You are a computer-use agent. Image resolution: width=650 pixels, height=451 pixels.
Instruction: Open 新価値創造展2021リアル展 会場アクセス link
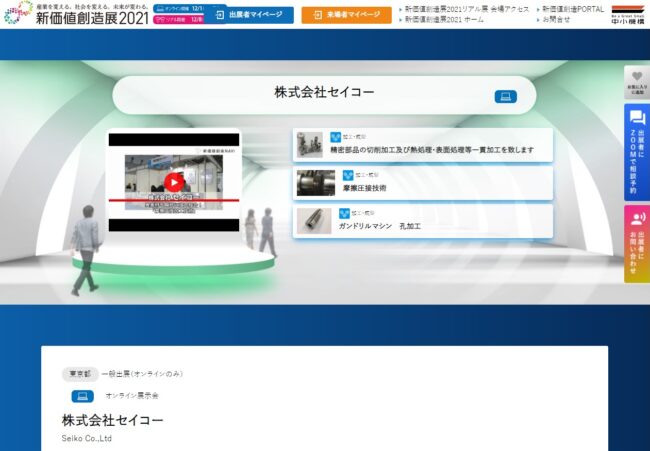tap(467, 8)
